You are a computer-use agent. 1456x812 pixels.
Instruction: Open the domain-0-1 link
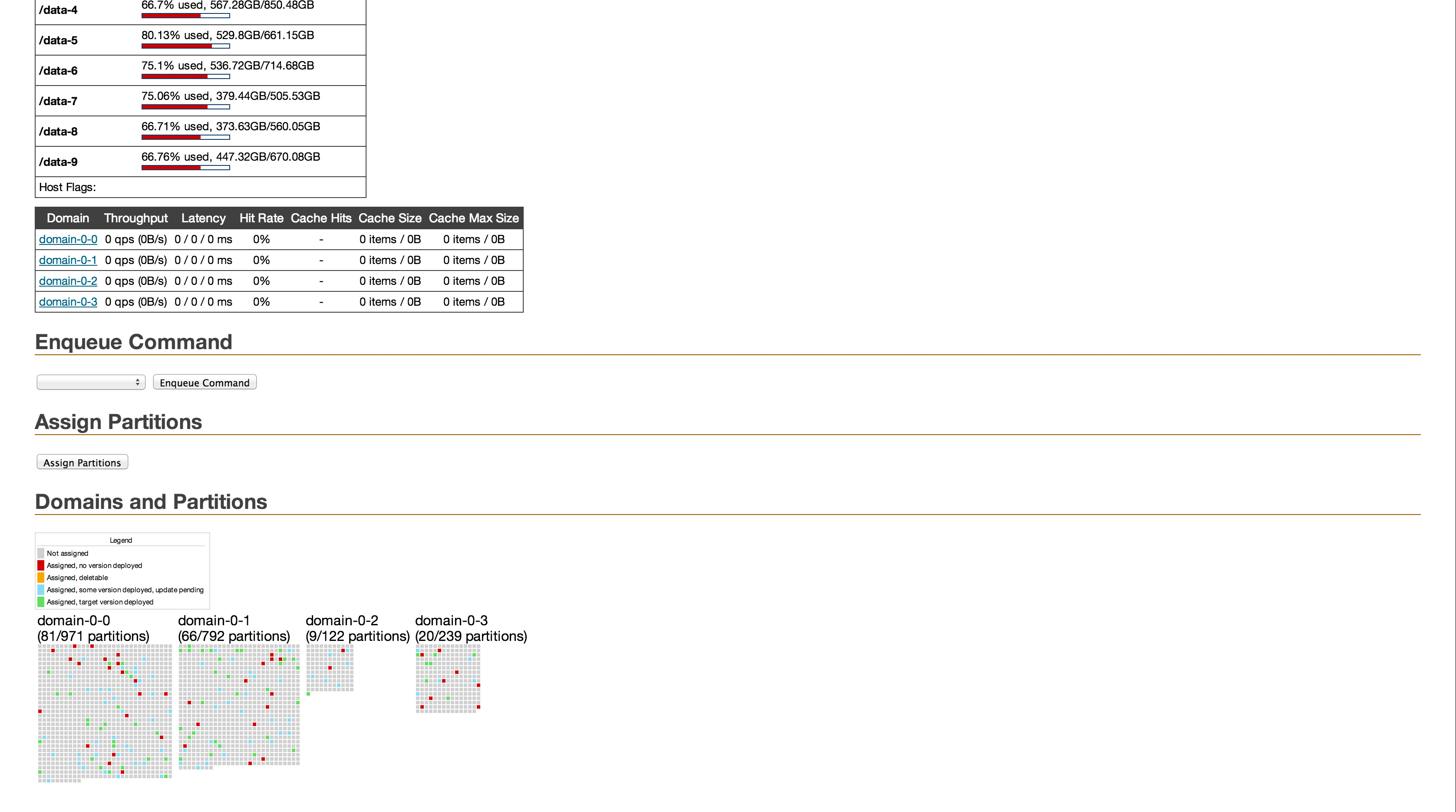[x=67, y=260]
